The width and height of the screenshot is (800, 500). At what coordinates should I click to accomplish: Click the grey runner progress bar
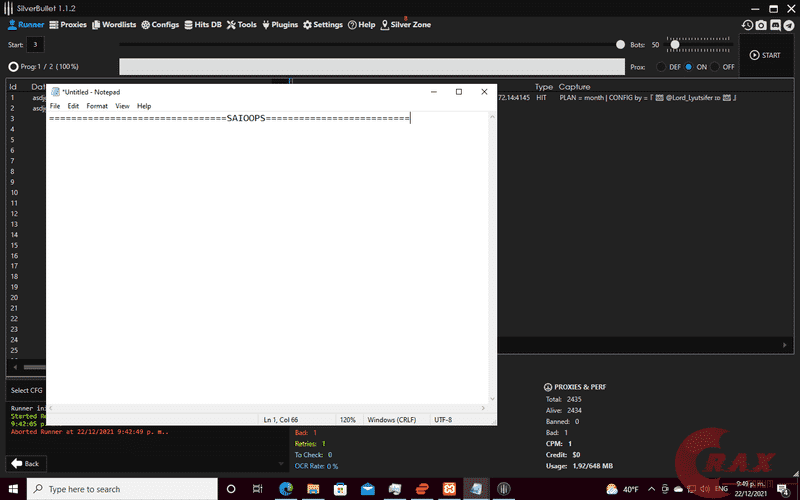pyautogui.click(x=372, y=66)
